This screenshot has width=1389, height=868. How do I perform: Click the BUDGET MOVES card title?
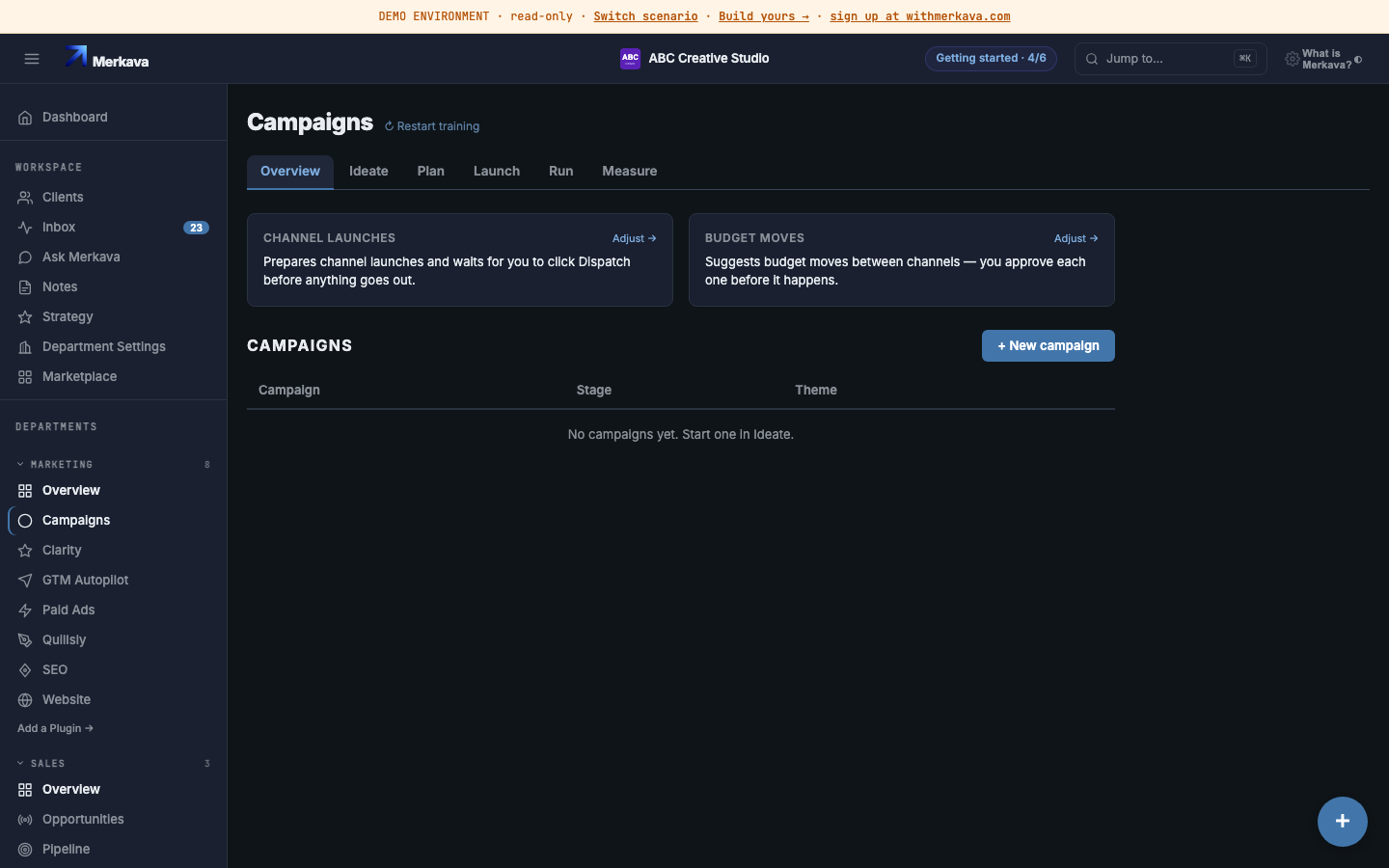(x=754, y=238)
